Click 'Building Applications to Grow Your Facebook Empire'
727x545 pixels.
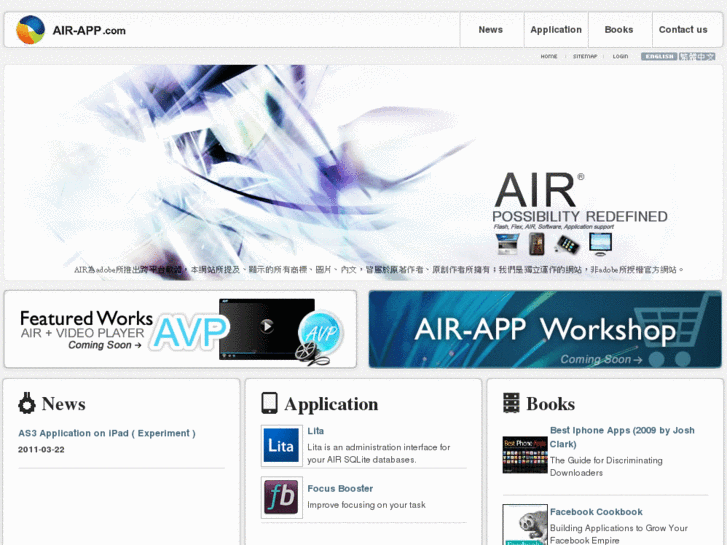[619, 534]
